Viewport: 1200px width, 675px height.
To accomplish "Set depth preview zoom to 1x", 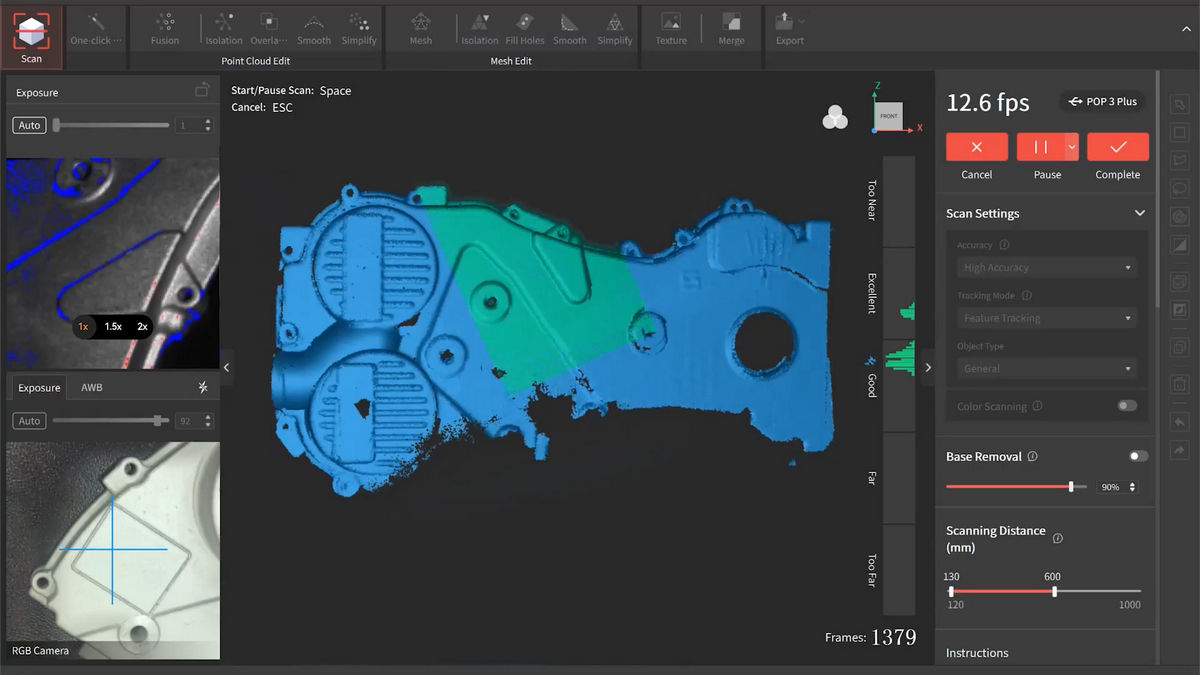I will click(x=84, y=326).
